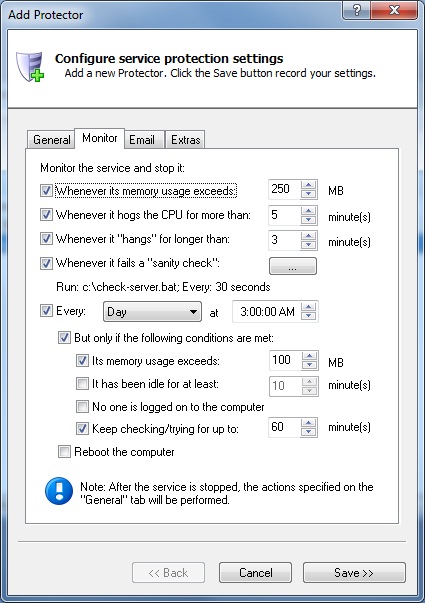Image resolution: width=425 pixels, height=603 pixels.
Task: Uncheck condition 'Its memory usage exceeds'
Action: 82,360
